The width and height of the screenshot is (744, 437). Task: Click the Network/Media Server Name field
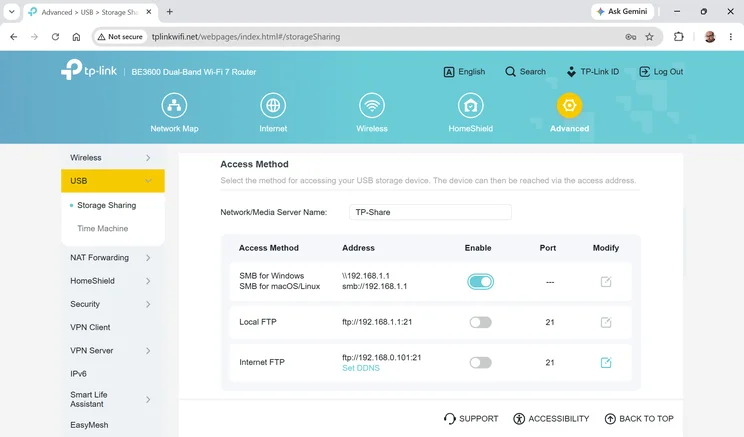tap(430, 212)
